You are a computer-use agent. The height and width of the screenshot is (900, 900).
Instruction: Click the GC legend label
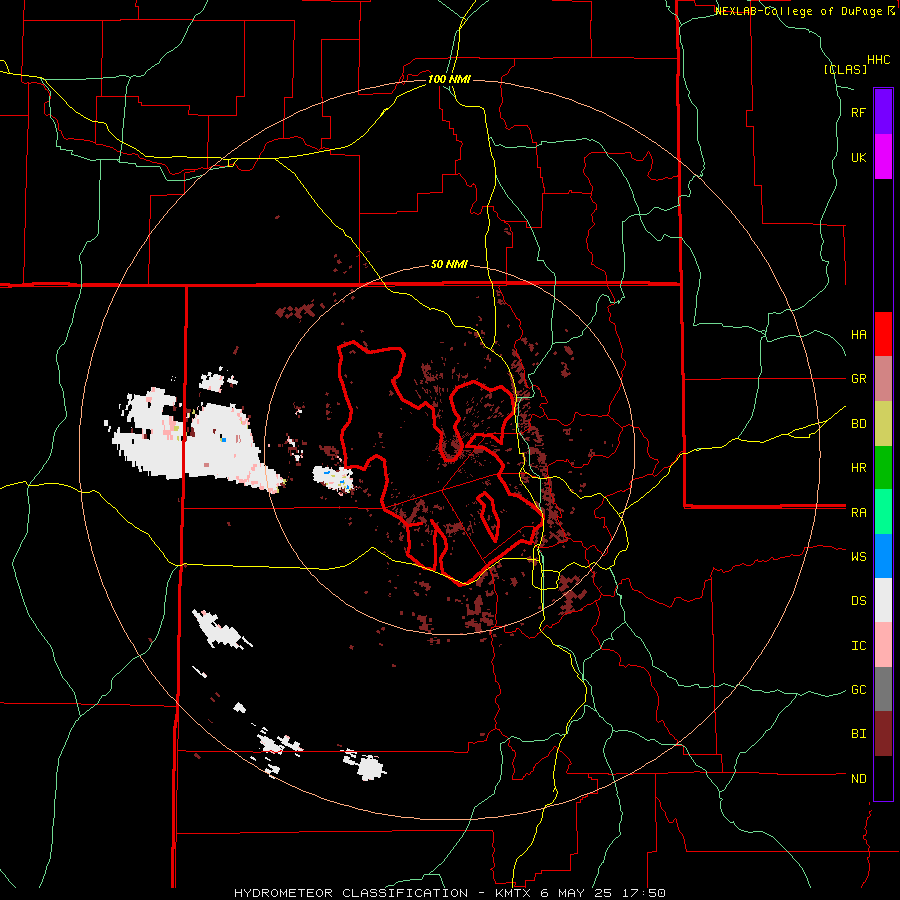858,690
